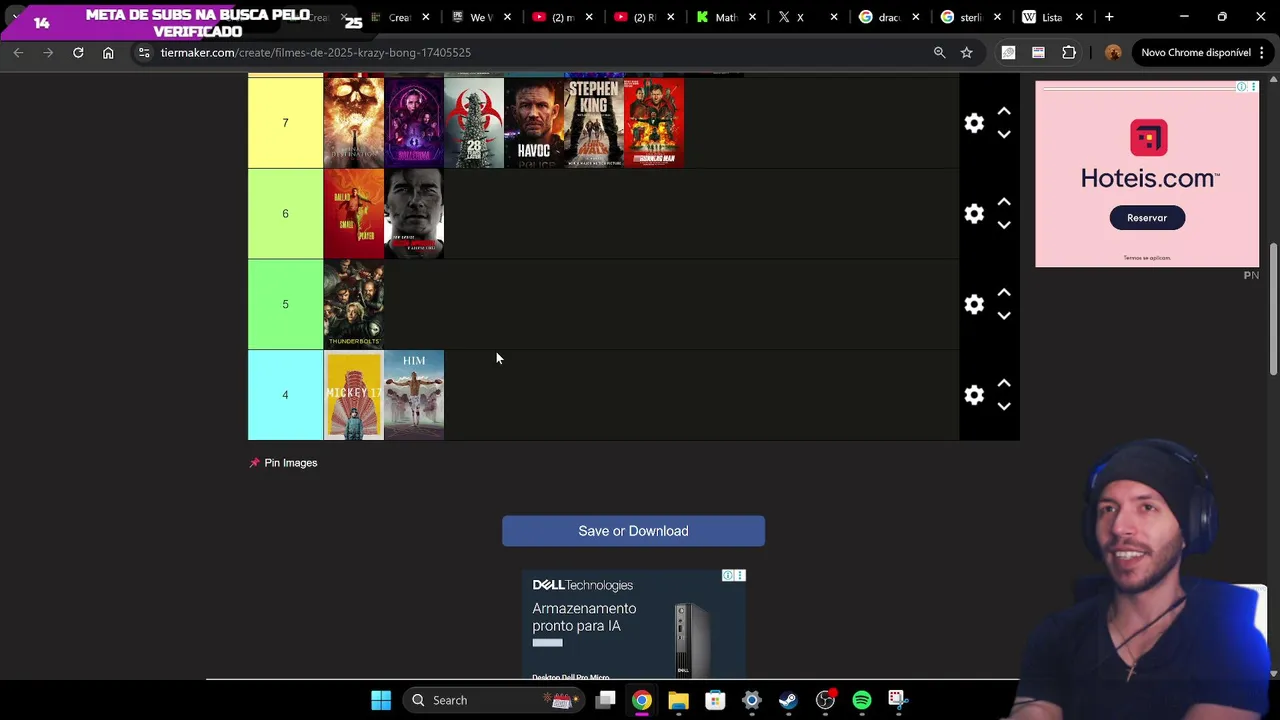Switch to the dracu Google tab
This screenshot has width=1280, height=720.
888,17
